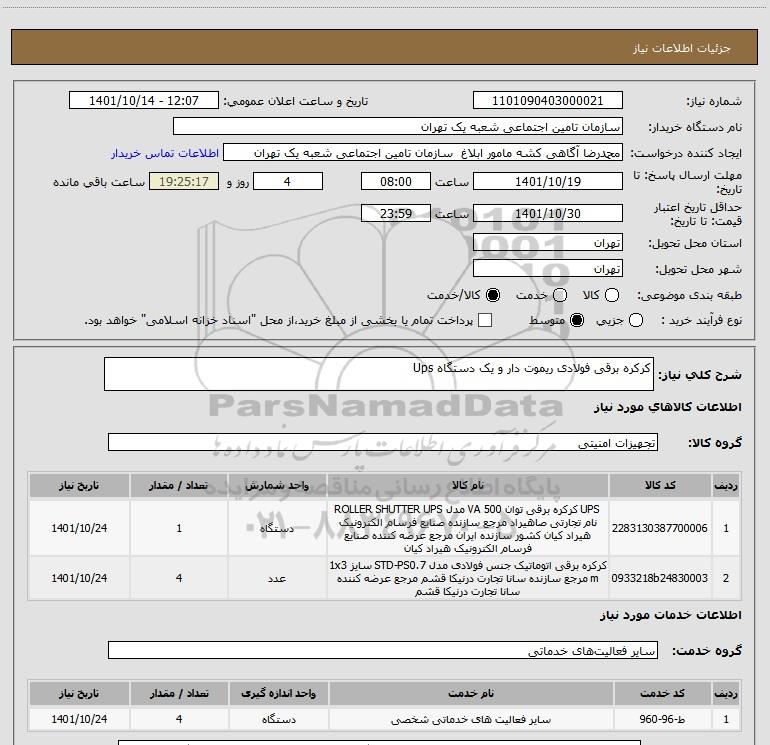Viewport: 770px width, 745px height.
Task: Tick the اسناد خزانه اسلامی payment checkbox
Action: tap(485, 321)
